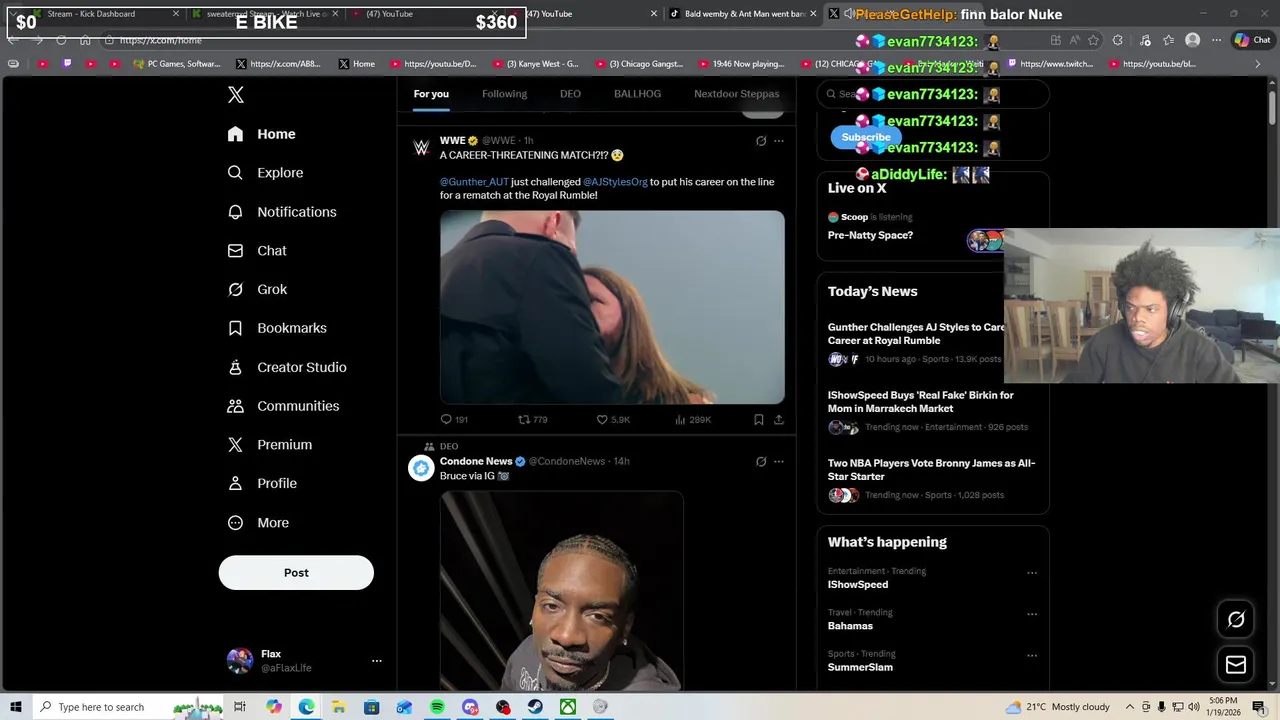This screenshot has height=720, width=1280.
Task: Open IShowSpeed Buys 'Real Fake' Birkin story
Action: [x=921, y=402]
